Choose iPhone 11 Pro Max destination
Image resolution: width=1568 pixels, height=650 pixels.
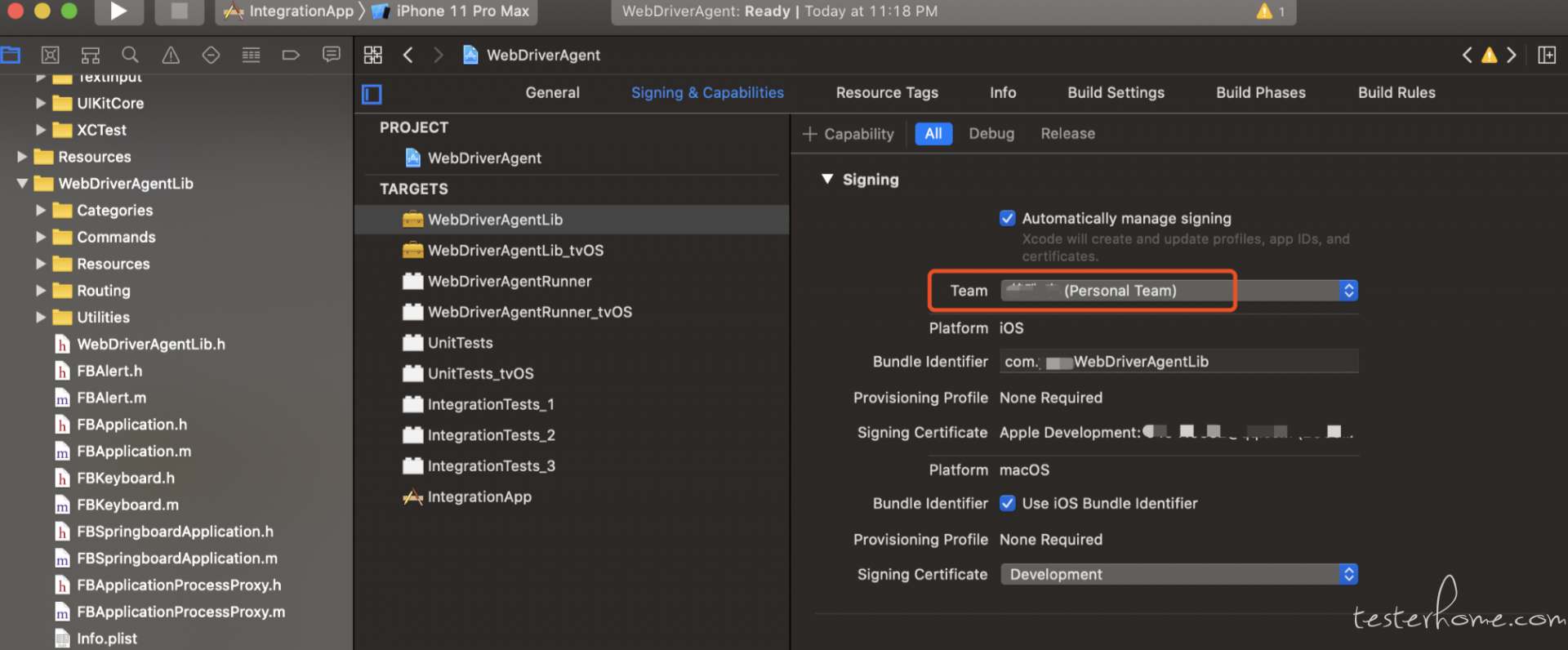(450, 11)
